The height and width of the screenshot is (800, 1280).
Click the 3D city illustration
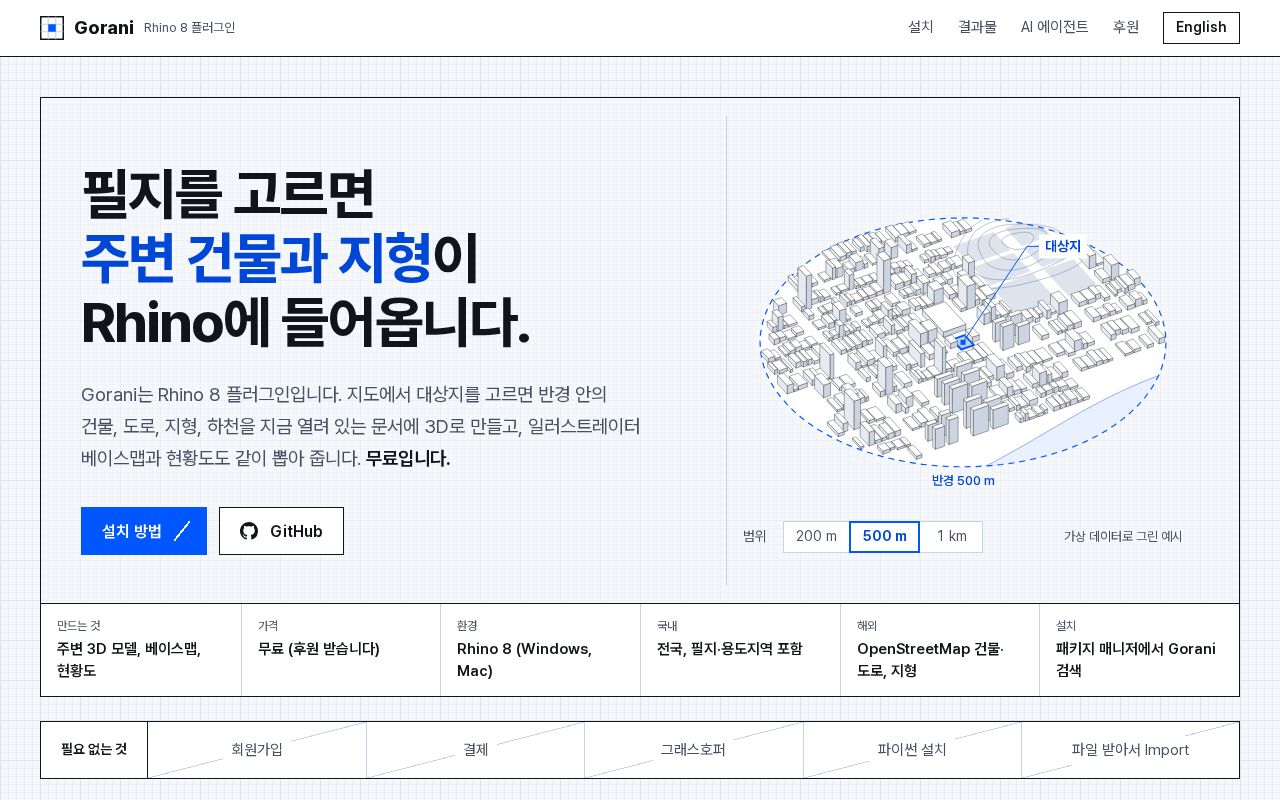[x=963, y=342]
